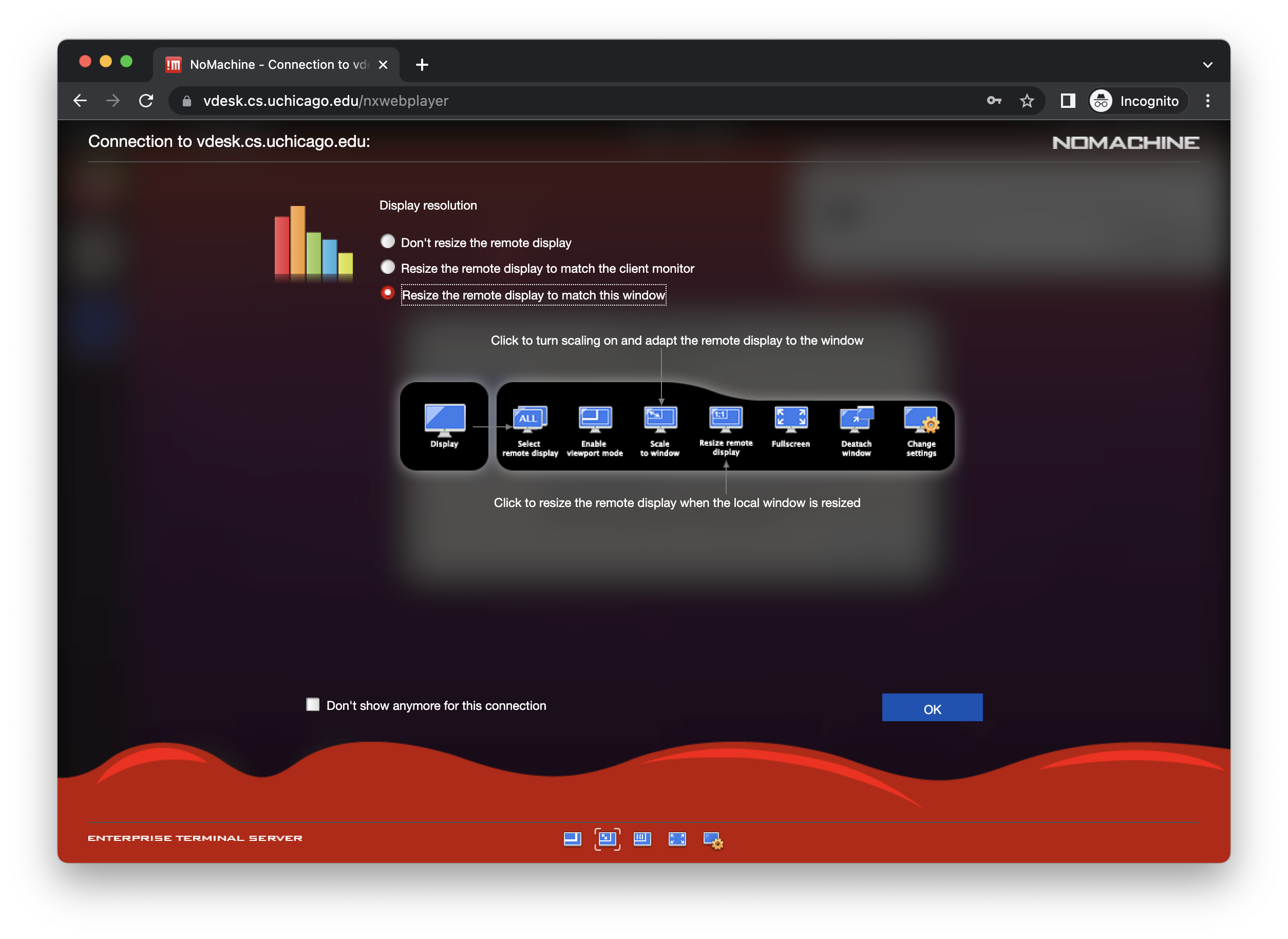Select "Don't resize the remote display" option
This screenshot has width=1288, height=939.
pyautogui.click(x=388, y=241)
